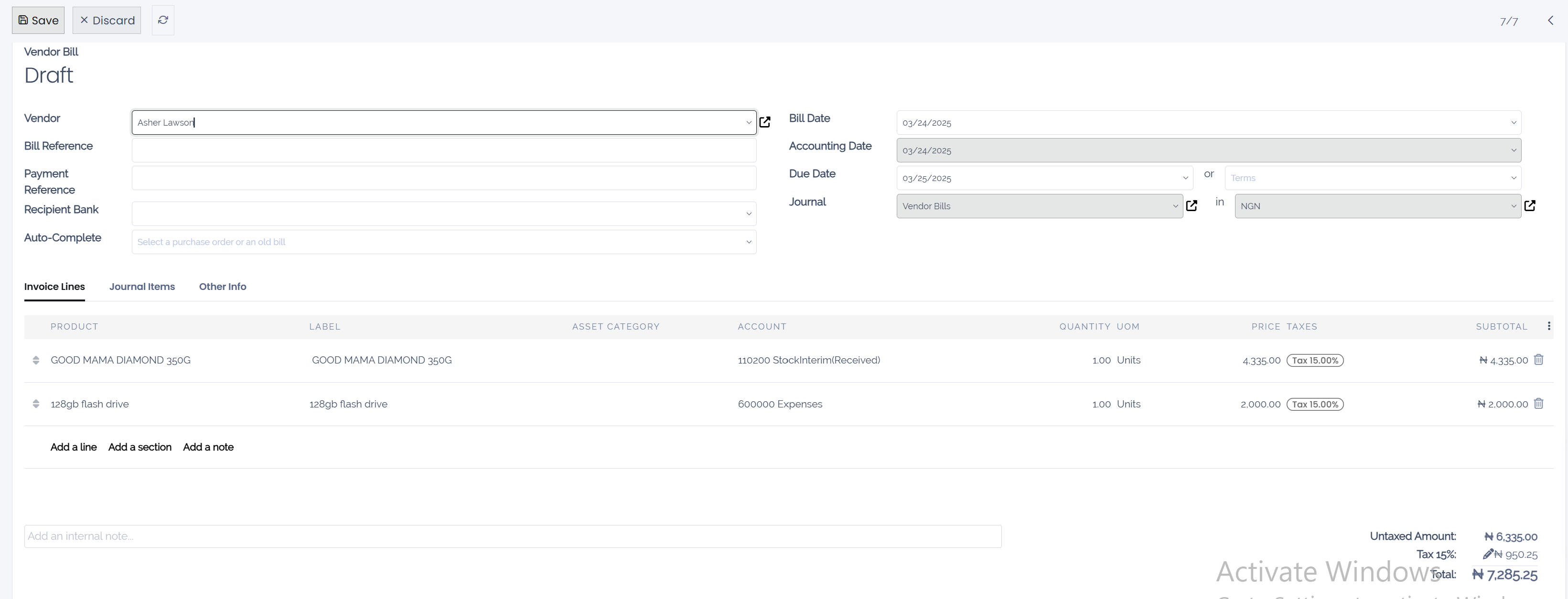Click drag handle of GOOD MAMA DIAMOND row
The height and width of the screenshot is (599, 1568).
click(x=36, y=360)
